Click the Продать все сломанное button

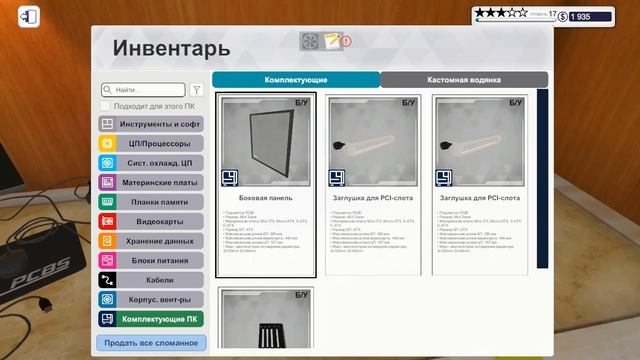point(151,343)
